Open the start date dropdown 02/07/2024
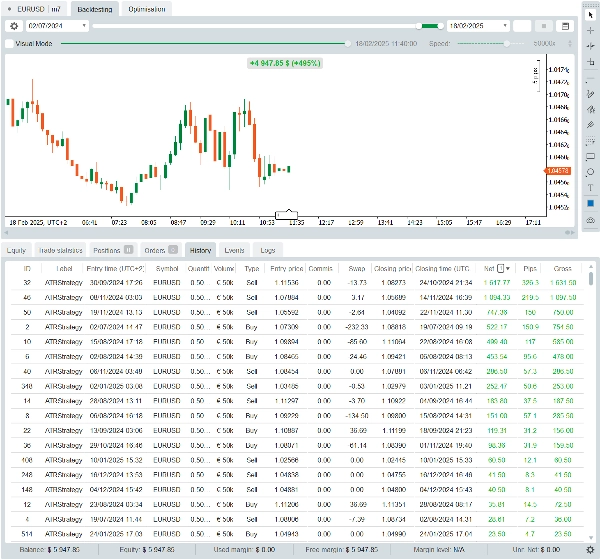 (x=58, y=26)
